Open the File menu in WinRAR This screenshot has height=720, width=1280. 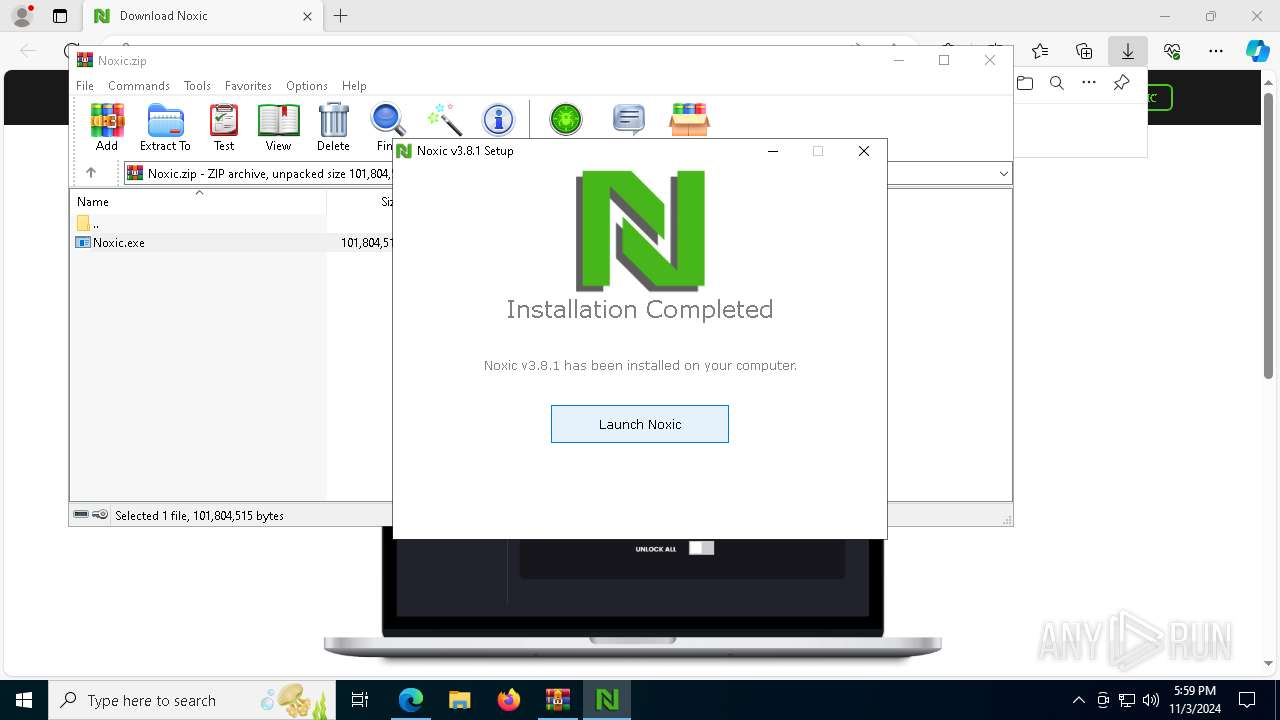pos(85,86)
